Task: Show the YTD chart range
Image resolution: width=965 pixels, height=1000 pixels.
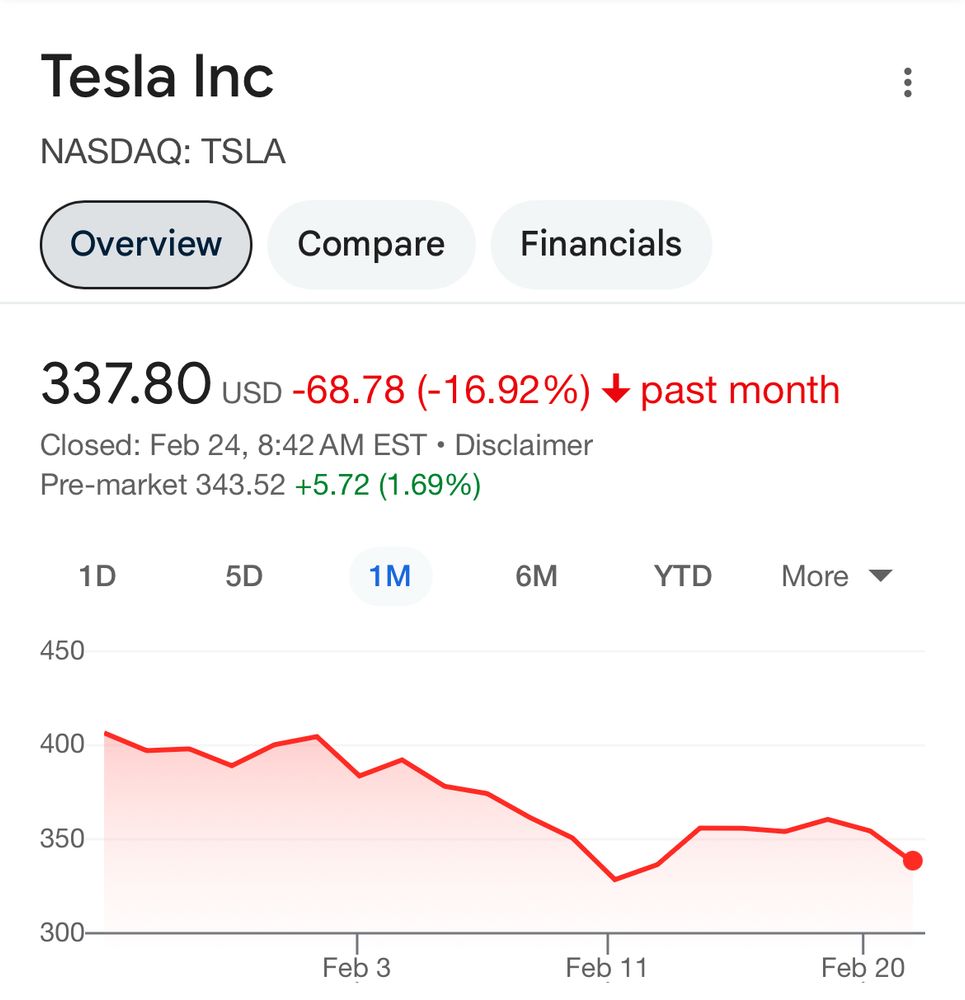Action: (x=683, y=576)
